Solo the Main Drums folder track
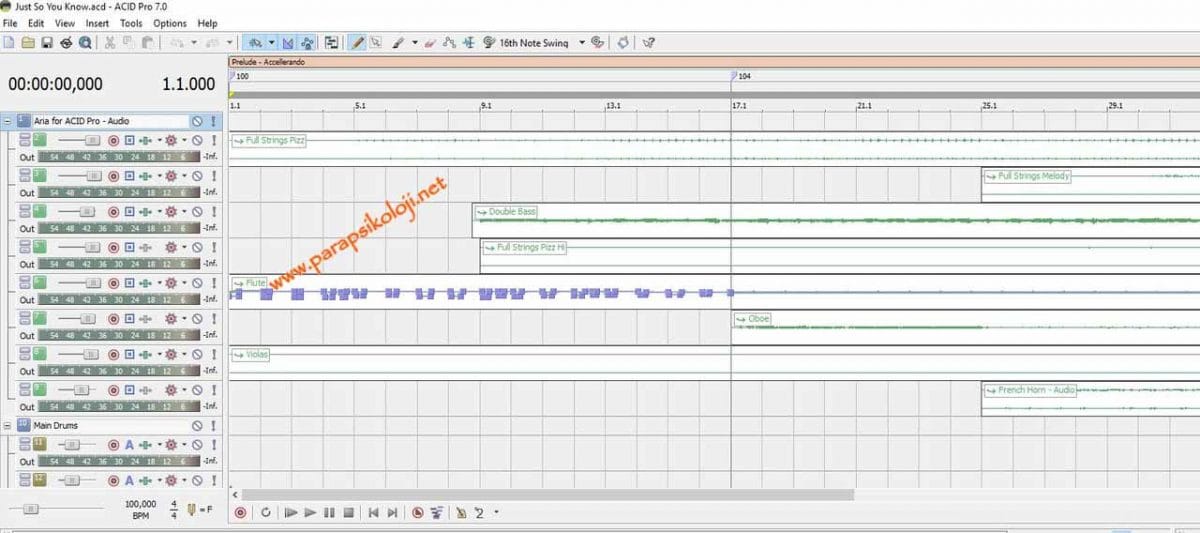The image size is (1200, 533). click(213, 425)
